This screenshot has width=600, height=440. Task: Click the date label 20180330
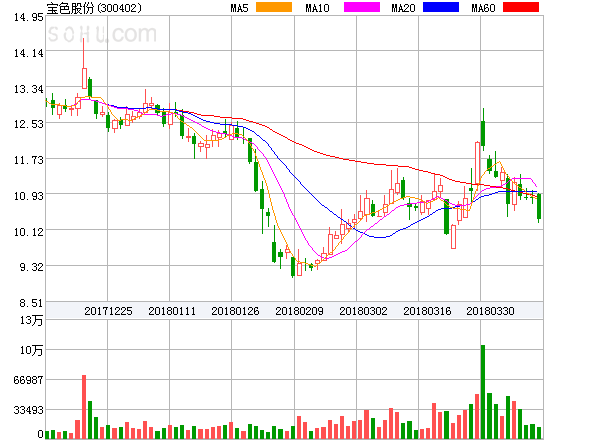(x=490, y=311)
